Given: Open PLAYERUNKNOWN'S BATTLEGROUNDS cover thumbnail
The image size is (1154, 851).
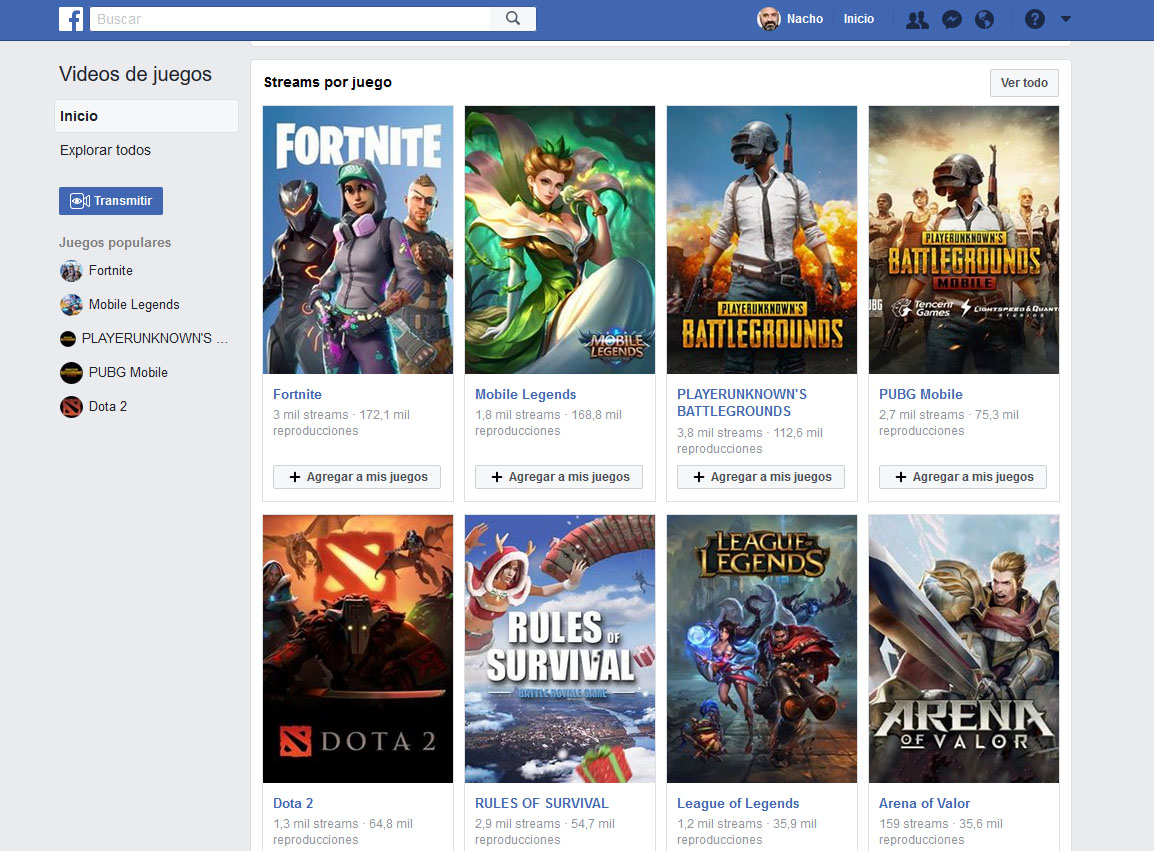Looking at the screenshot, I should (x=762, y=240).
